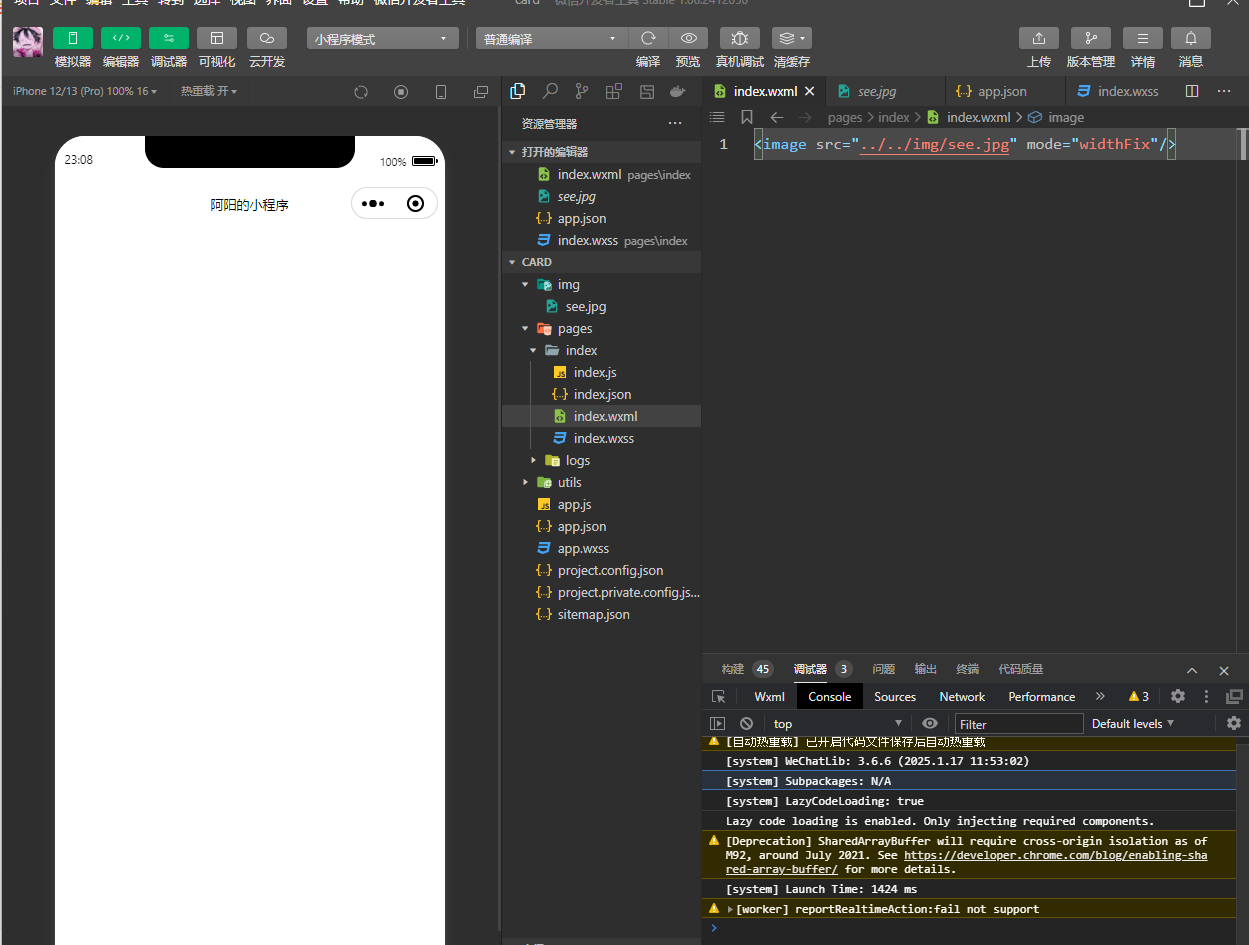The height and width of the screenshot is (945, 1249).
Task: Collapse the 打开的编辑器 section
Action: click(601, 152)
